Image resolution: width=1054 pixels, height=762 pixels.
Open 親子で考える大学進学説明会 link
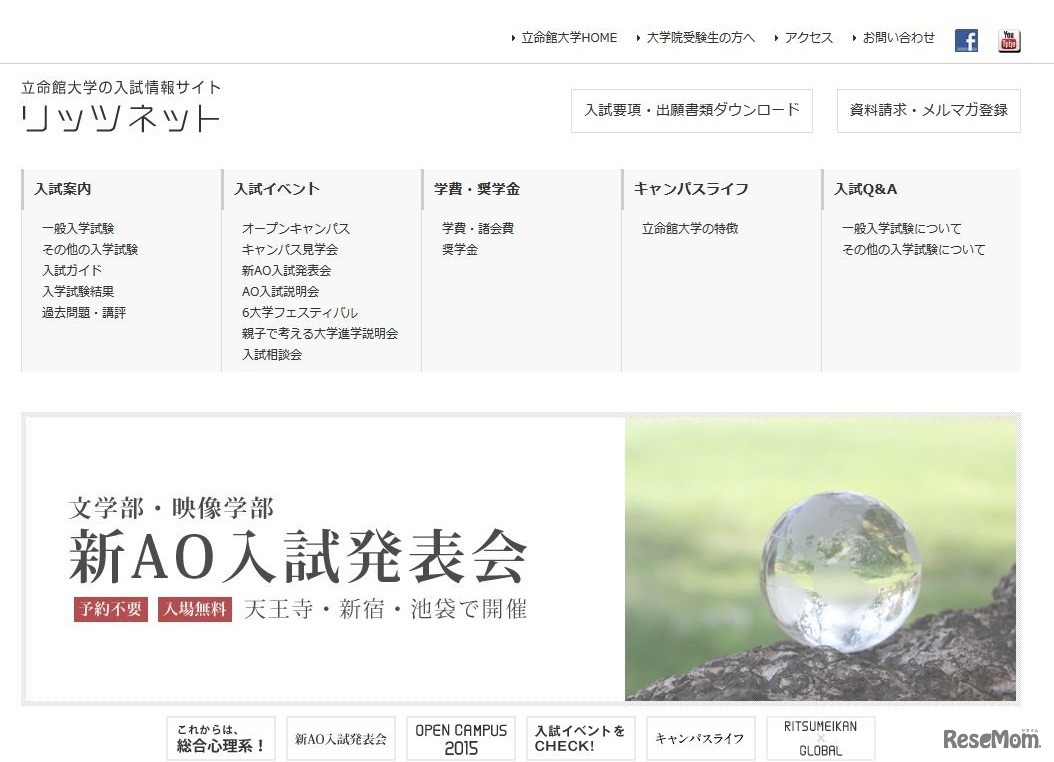320,333
